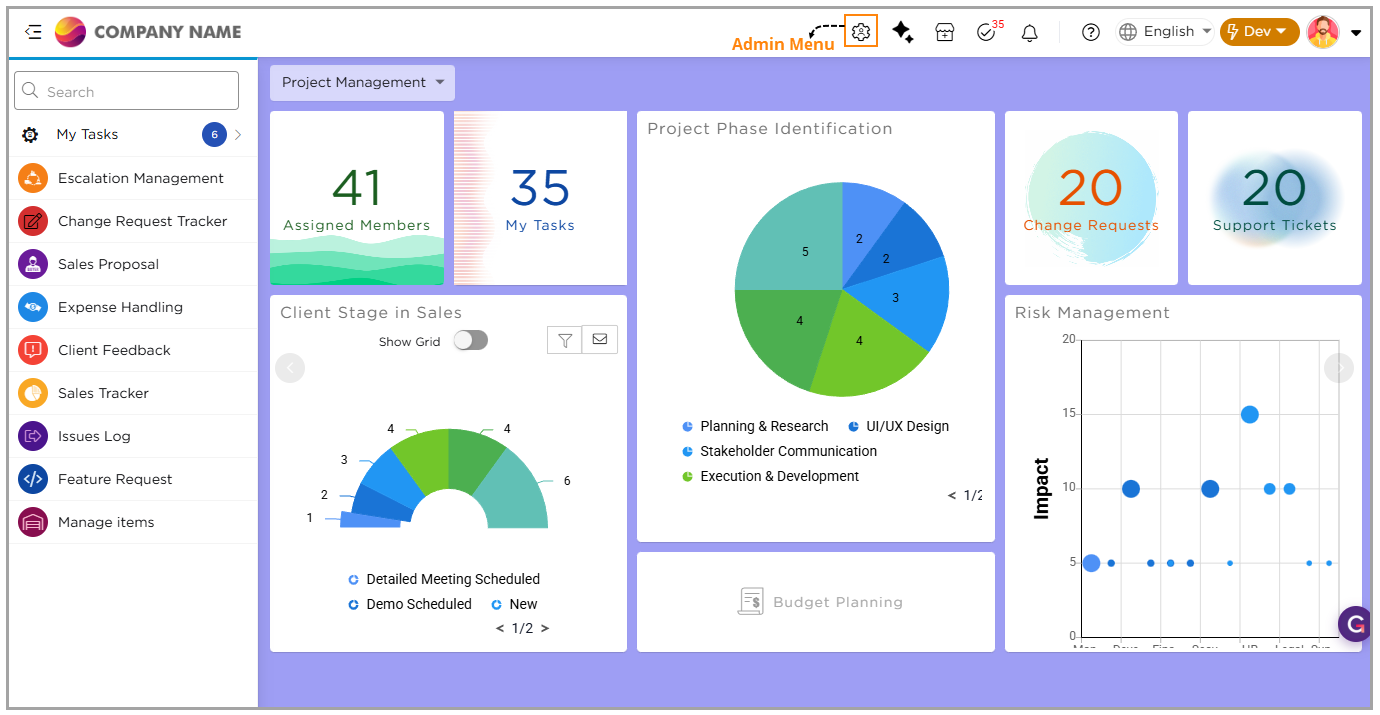Screen dimensions: 1380x715
Task: Open the English language selector
Action: click(1165, 32)
